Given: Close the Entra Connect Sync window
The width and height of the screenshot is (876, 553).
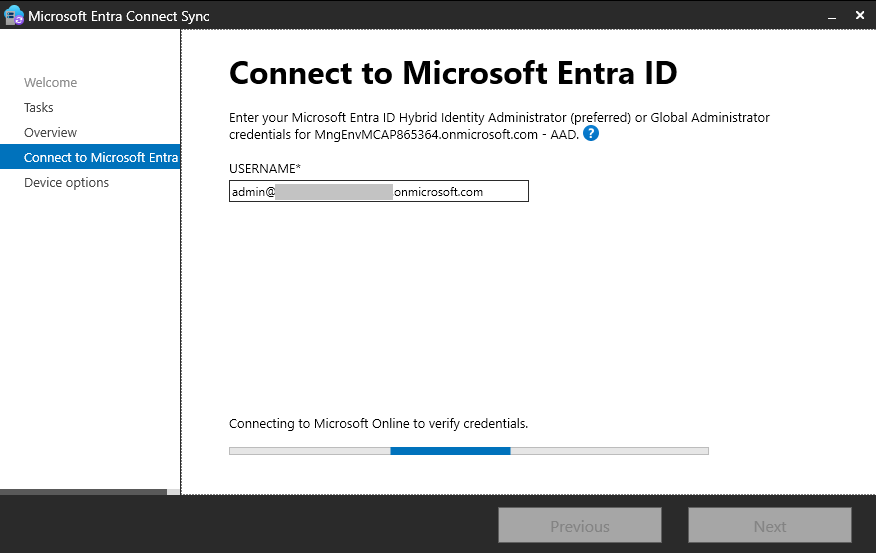Looking at the screenshot, I should tap(860, 16).
